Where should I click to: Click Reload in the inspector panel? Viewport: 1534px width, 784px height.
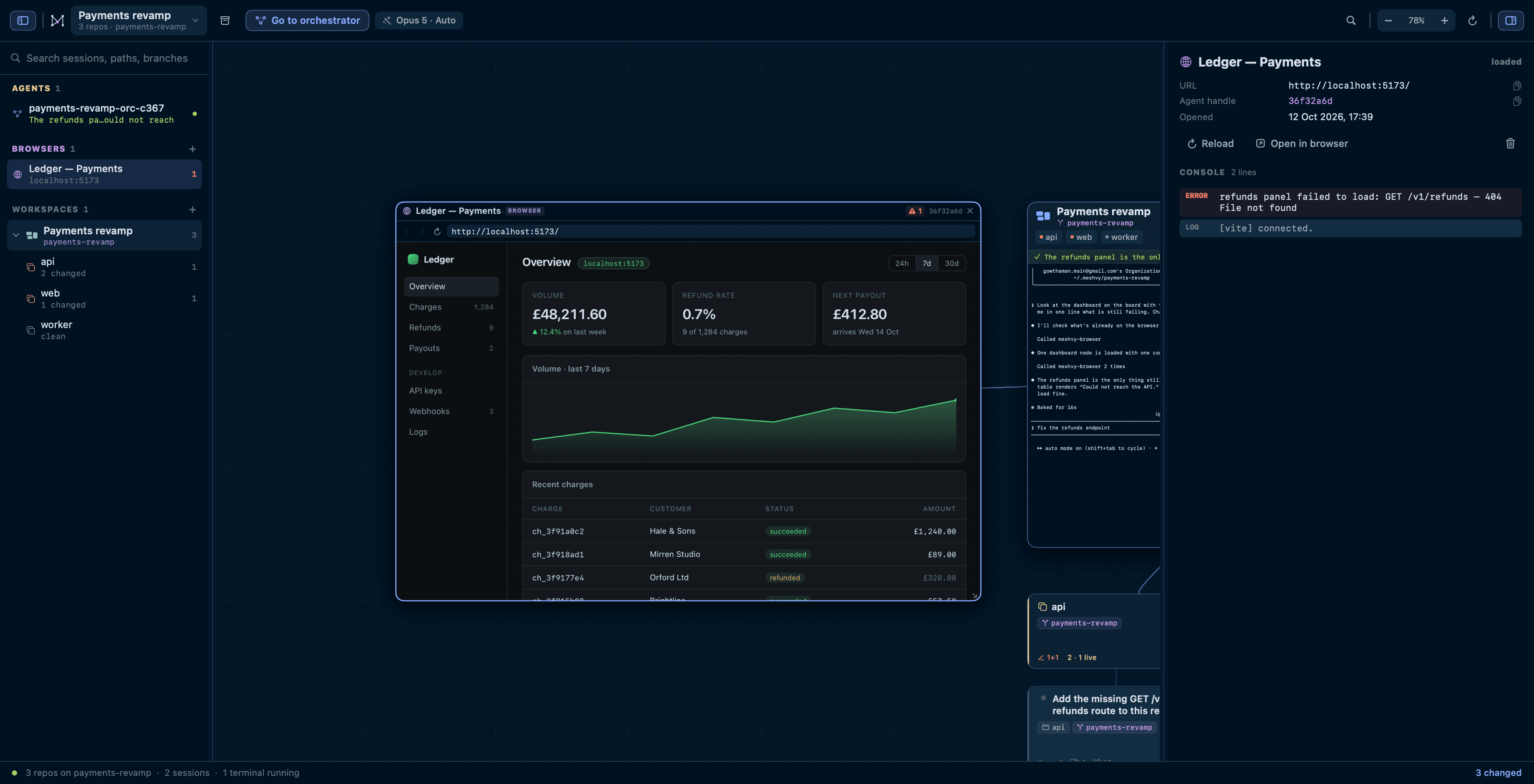click(1211, 144)
